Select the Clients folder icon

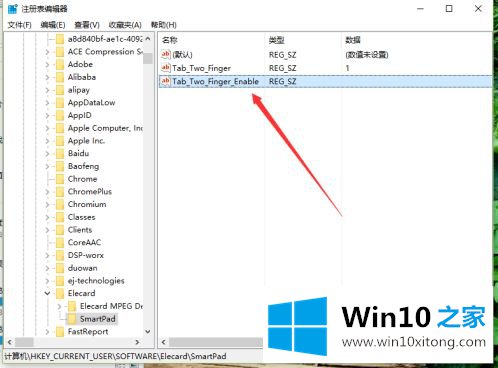pyautogui.click(x=60, y=230)
